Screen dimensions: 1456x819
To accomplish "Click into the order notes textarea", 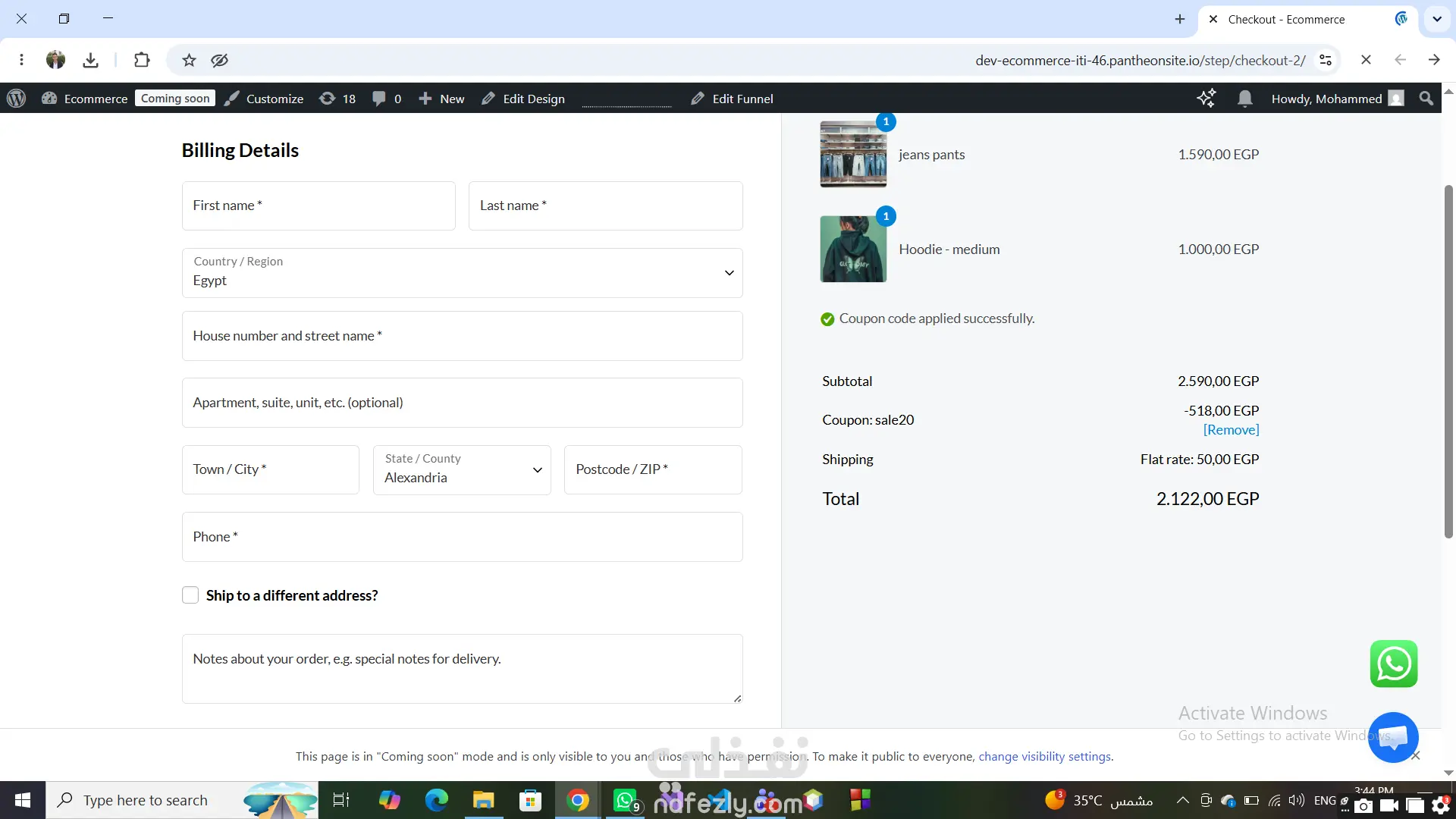I will tap(463, 669).
